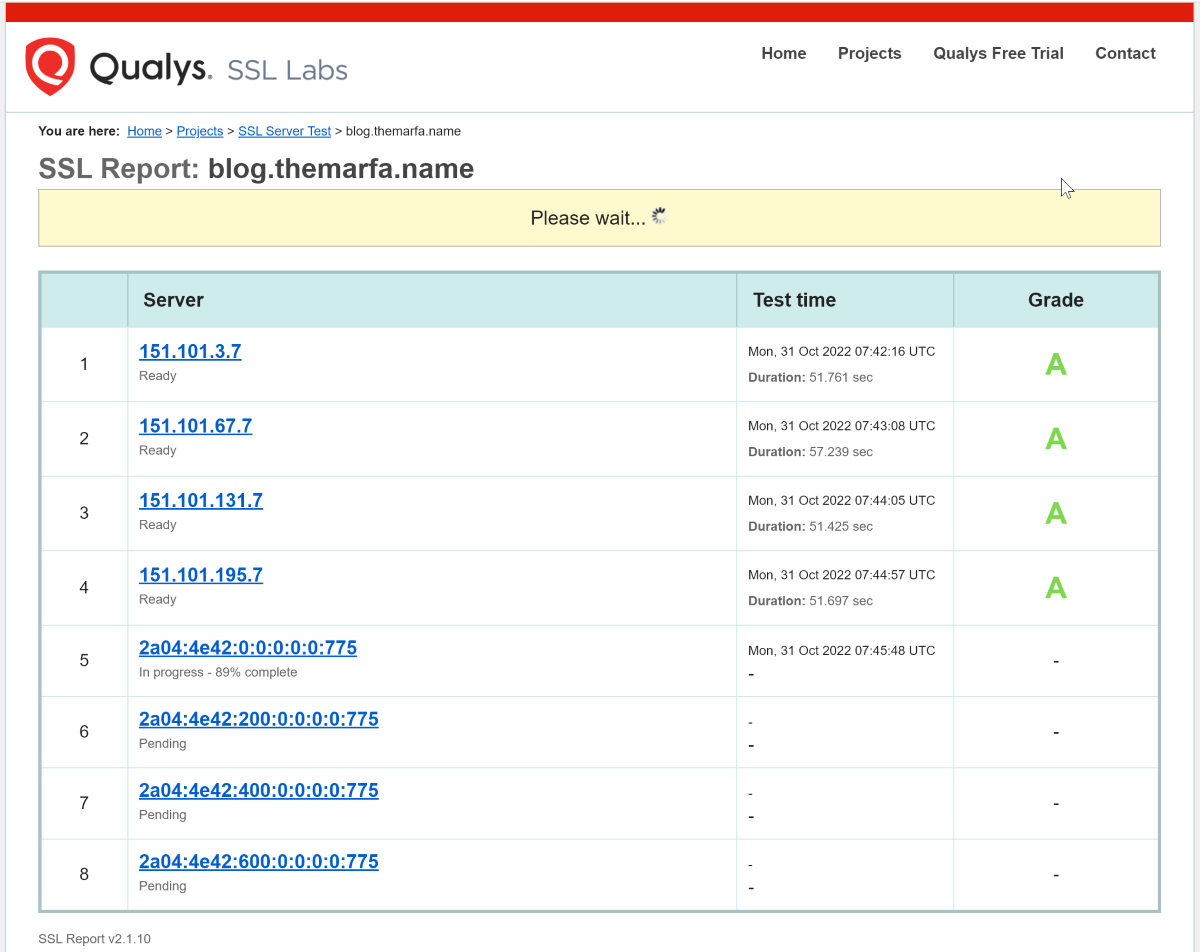Click the Ready status under 151.101.131.7
Viewport: 1200px width, 952px height.
[158, 525]
